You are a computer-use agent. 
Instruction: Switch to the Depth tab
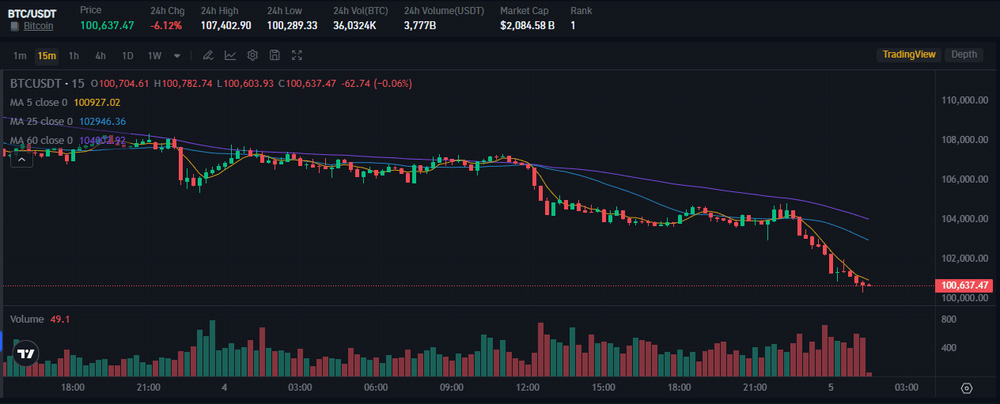click(x=964, y=55)
